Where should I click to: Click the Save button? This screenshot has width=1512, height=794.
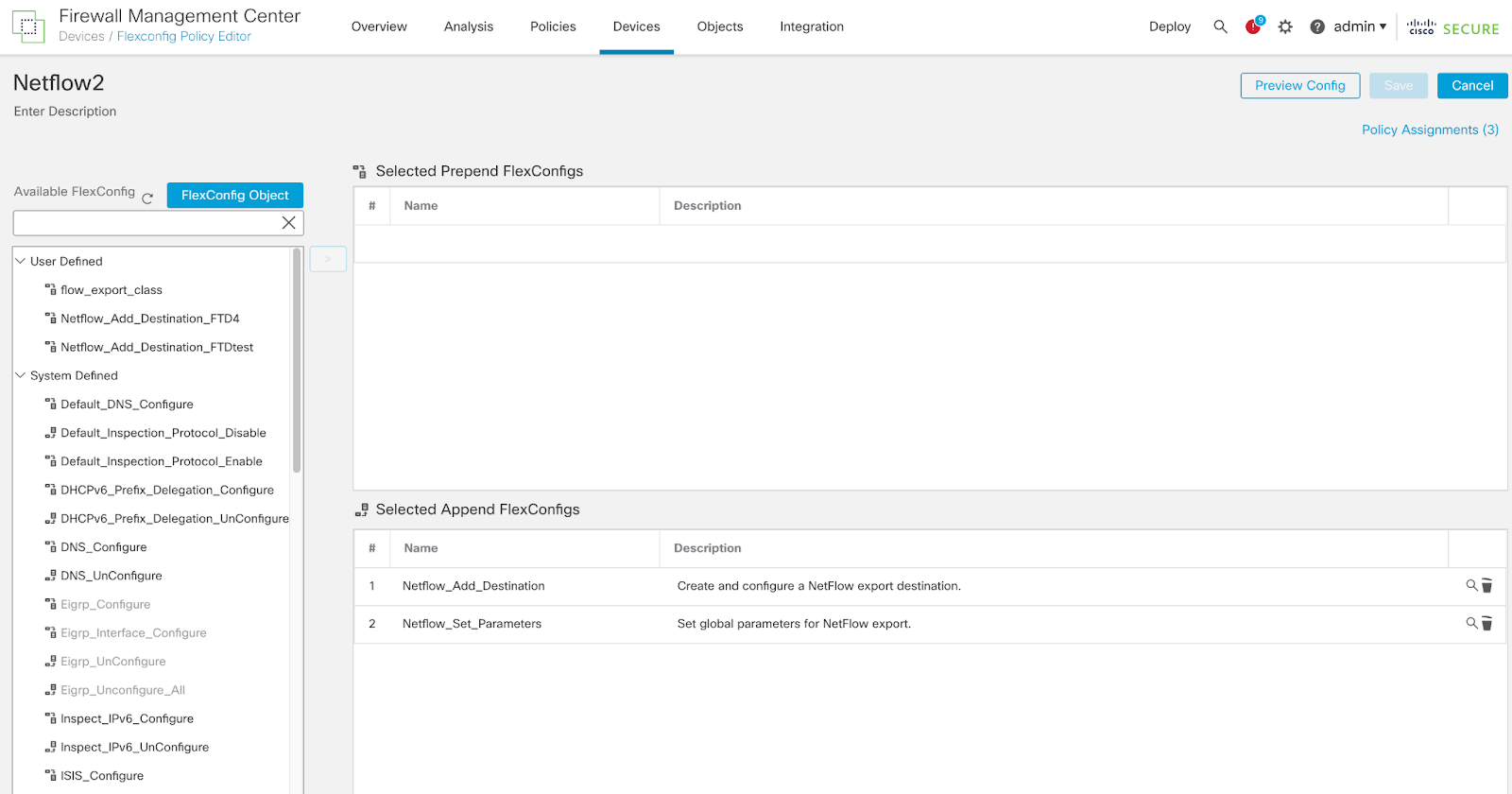point(1399,85)
